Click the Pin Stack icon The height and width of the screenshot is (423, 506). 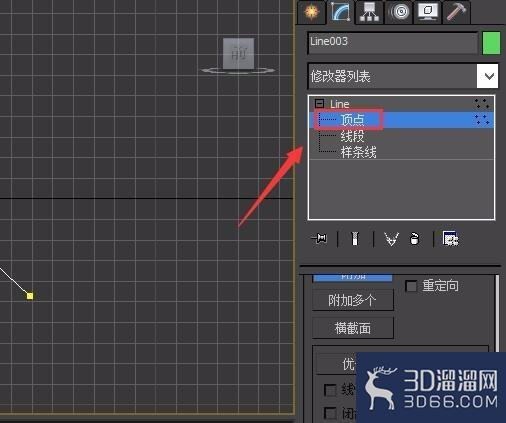(x=319, y=239)
